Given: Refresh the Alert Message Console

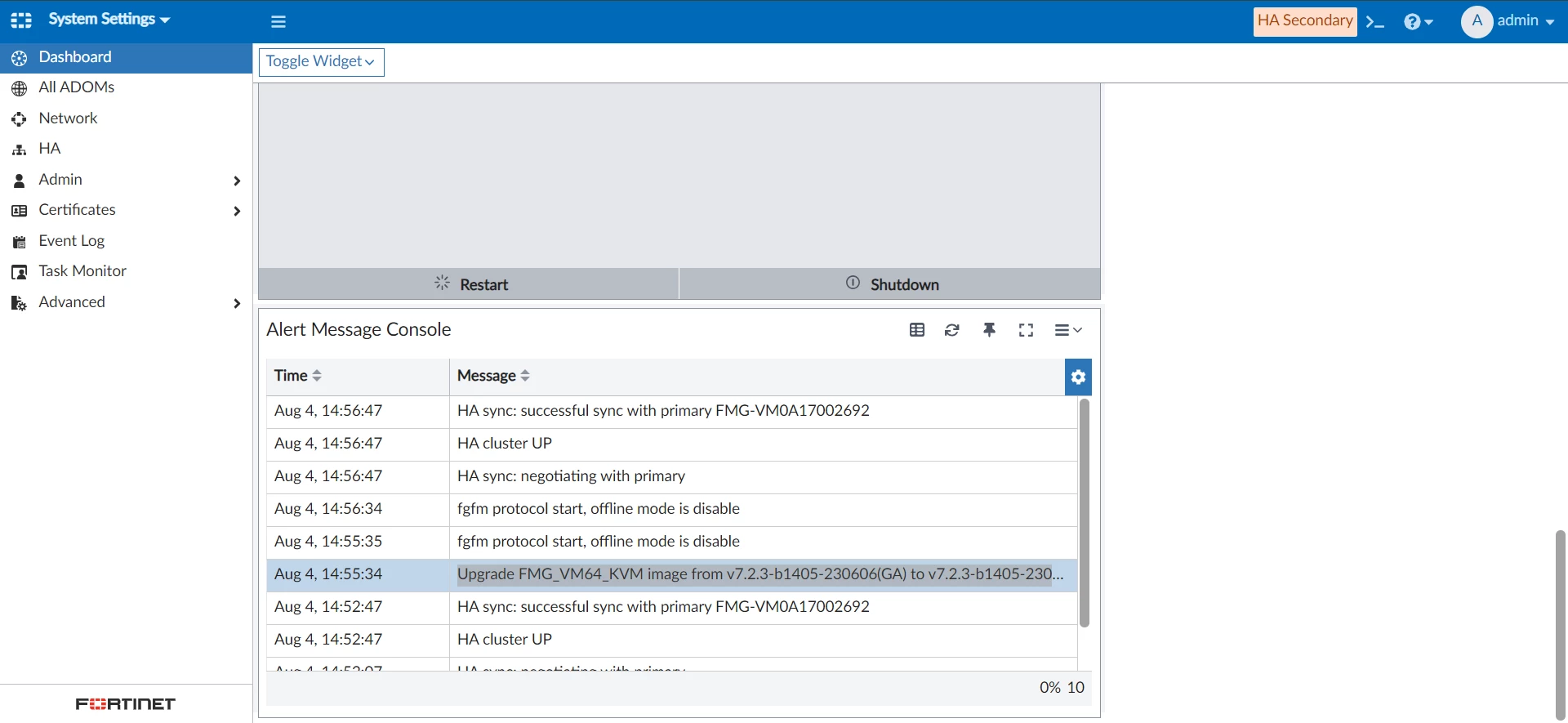Looking at the screenshot, I should (x=952, y=330).
